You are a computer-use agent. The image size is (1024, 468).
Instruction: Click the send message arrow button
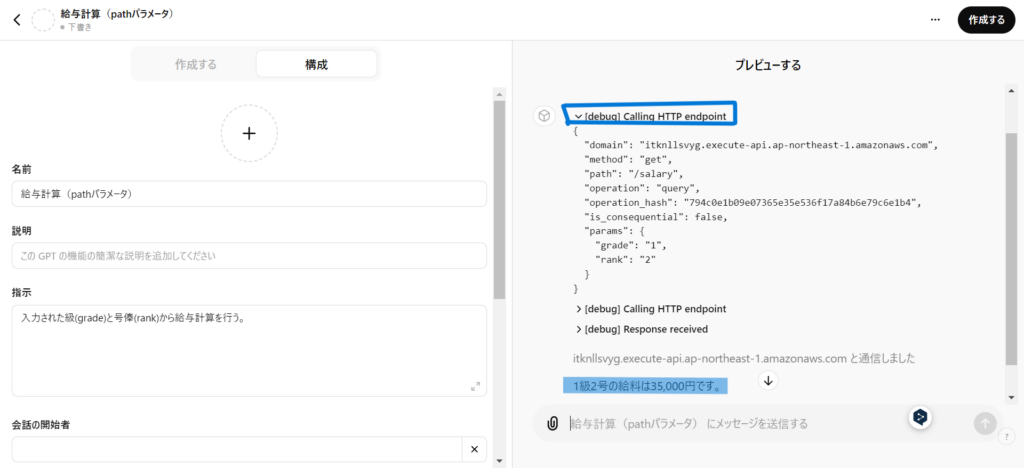pyautogui.click(x=985, y=423)
